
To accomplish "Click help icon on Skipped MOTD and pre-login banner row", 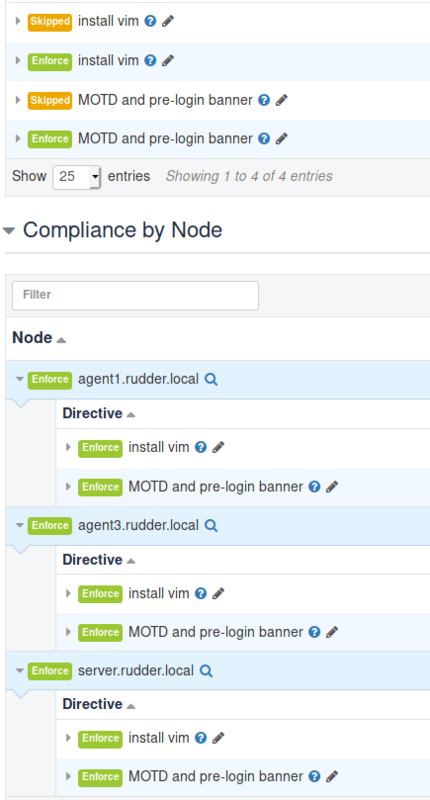I will click(264, 100).
